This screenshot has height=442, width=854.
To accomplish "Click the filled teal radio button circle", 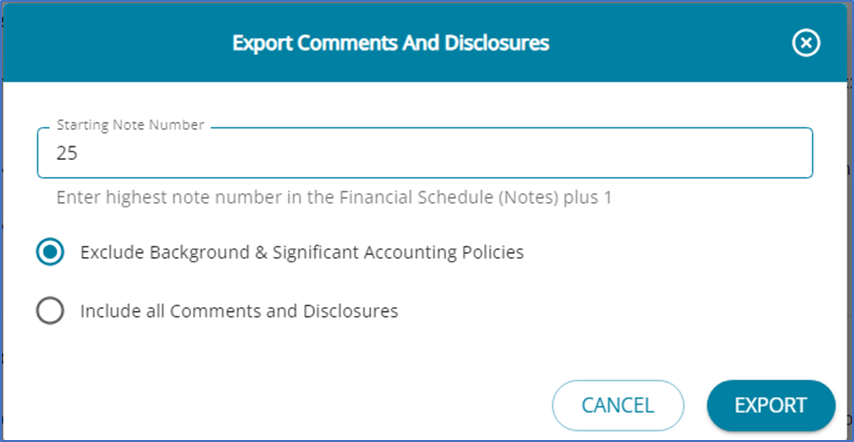I will [x=50, y=252].
